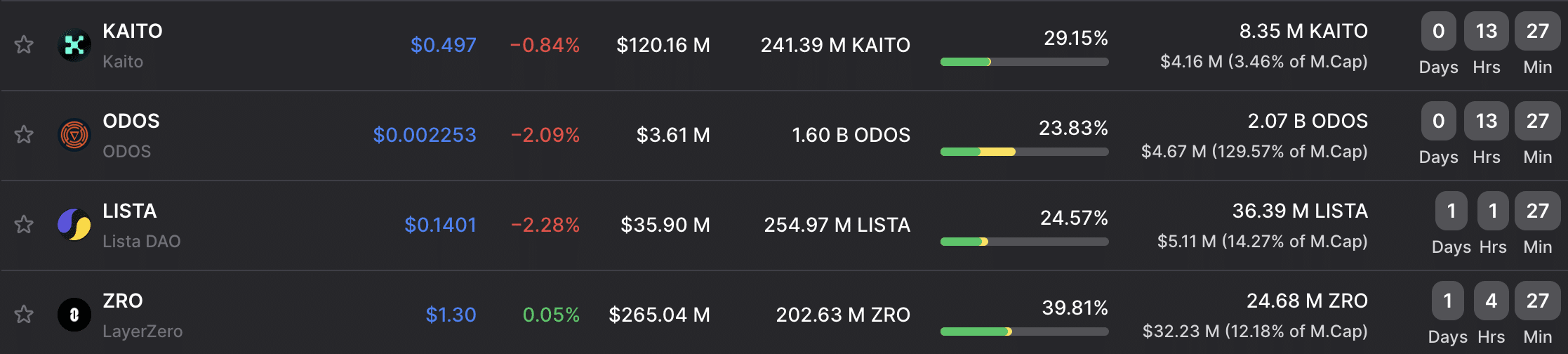Toggle the ODOS watchlist star
The image size is (1568, 354).
[24, 134]
